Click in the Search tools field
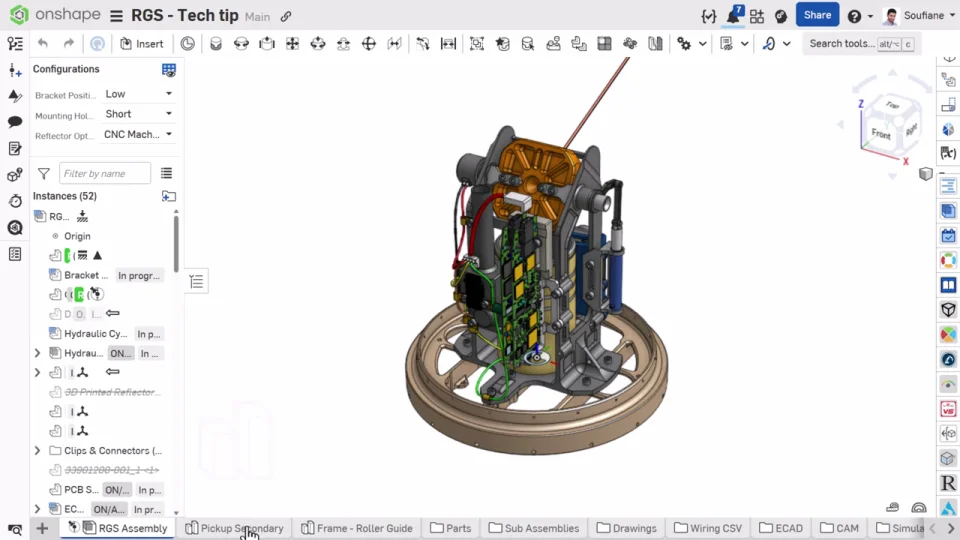The image size is (960, 540). tap(860, 43)
